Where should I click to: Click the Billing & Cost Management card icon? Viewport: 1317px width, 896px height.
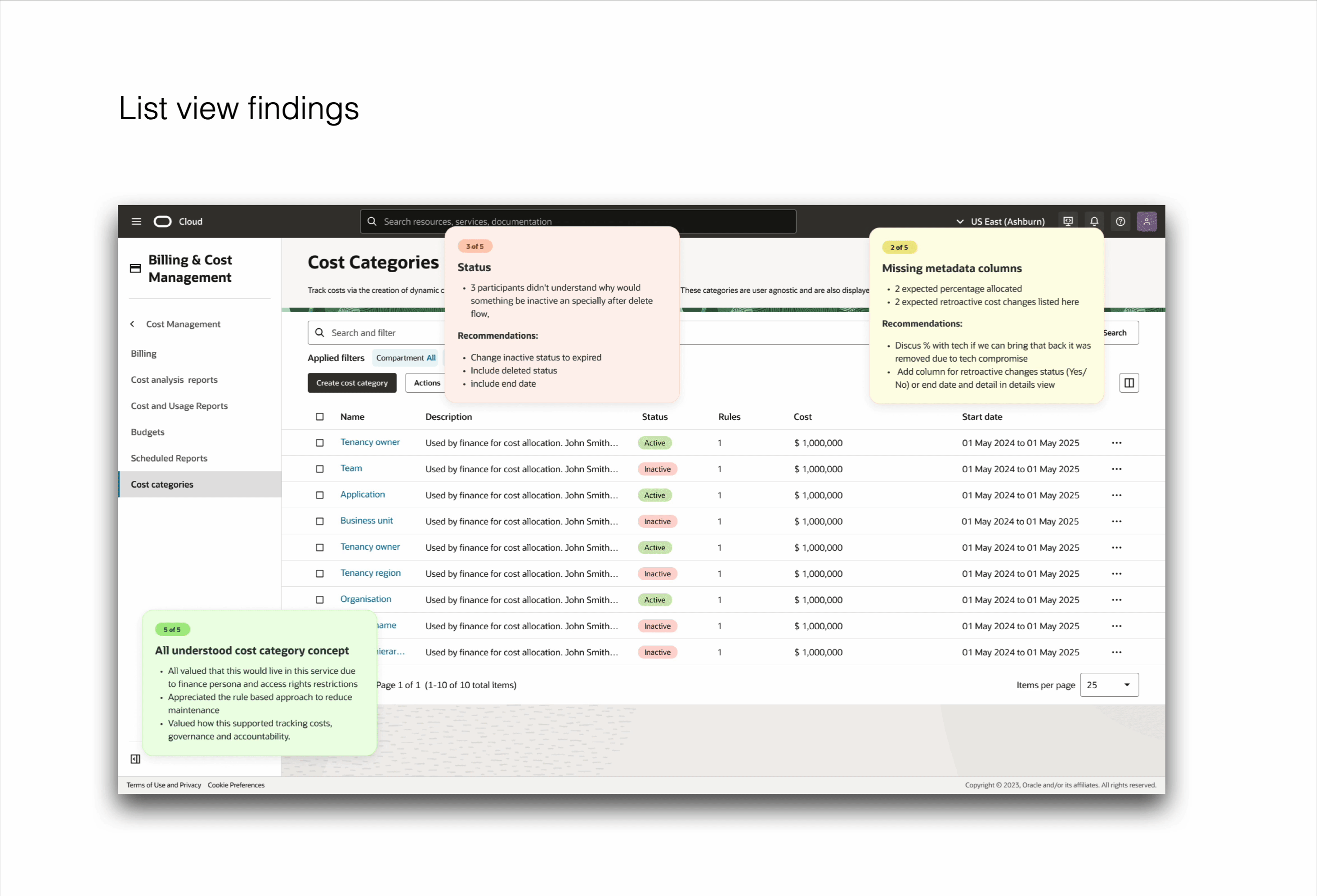(x=135, y=269)
